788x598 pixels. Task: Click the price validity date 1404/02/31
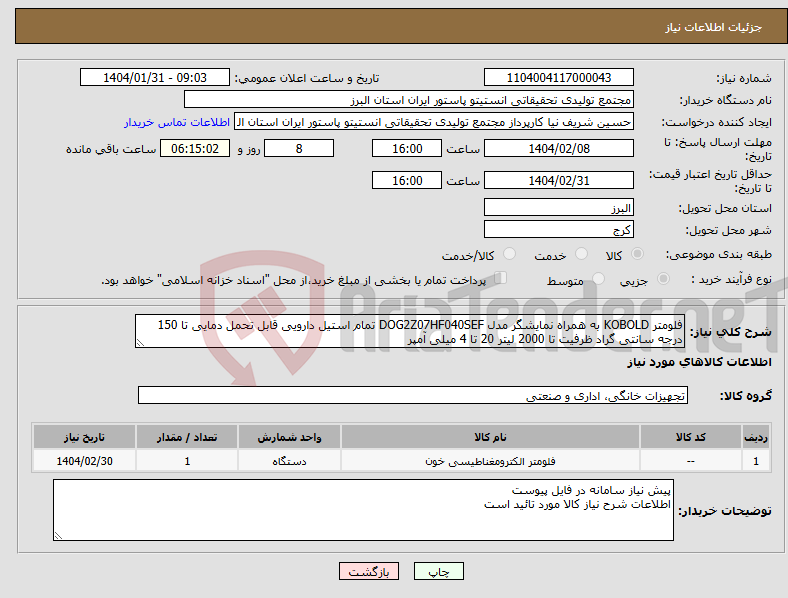tap(558, 180)
